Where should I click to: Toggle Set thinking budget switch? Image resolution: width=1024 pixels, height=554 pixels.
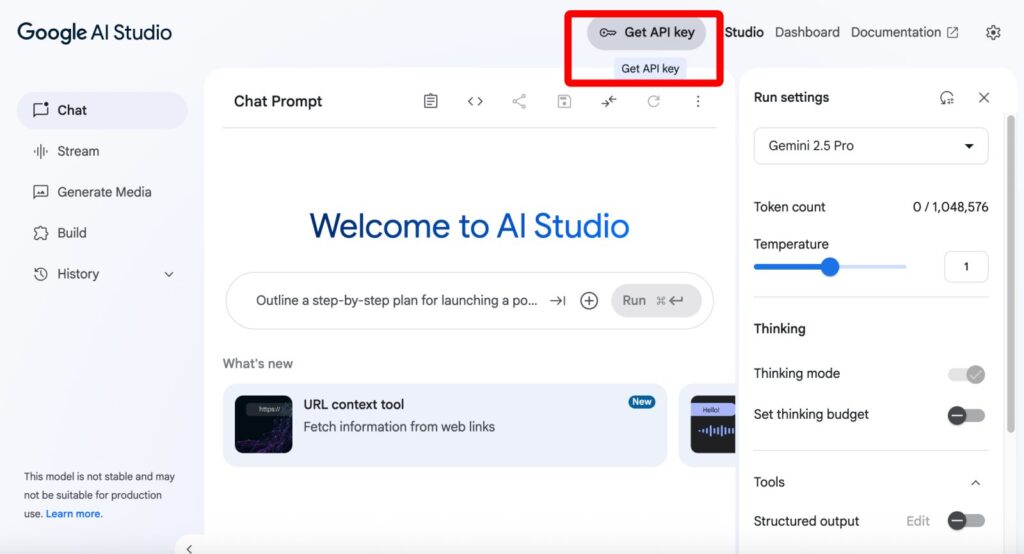click(967, 416)
